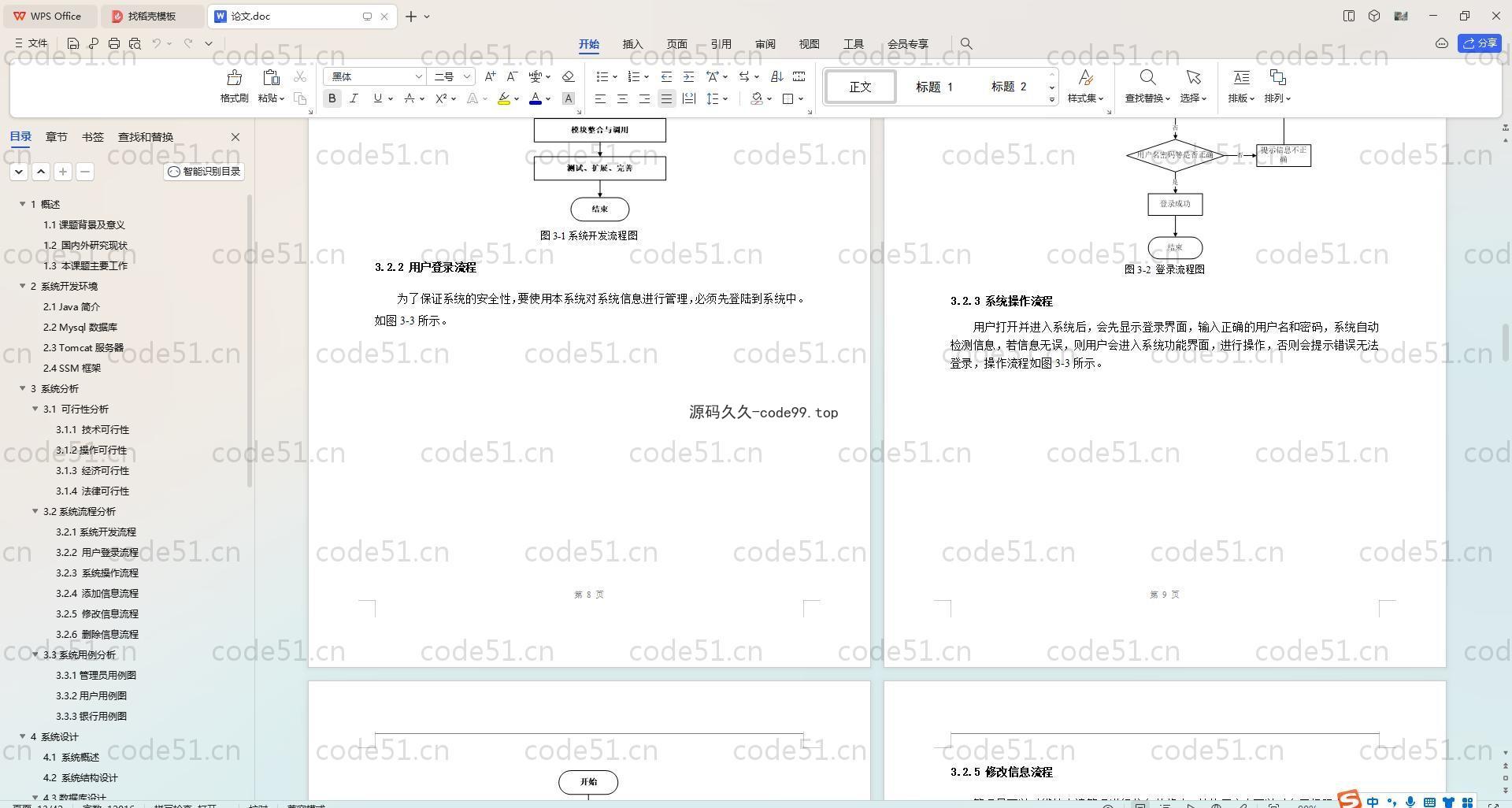Screen dimensions: 1512x808
Task: Click the 智能识别目录 button
Action: 205,172
